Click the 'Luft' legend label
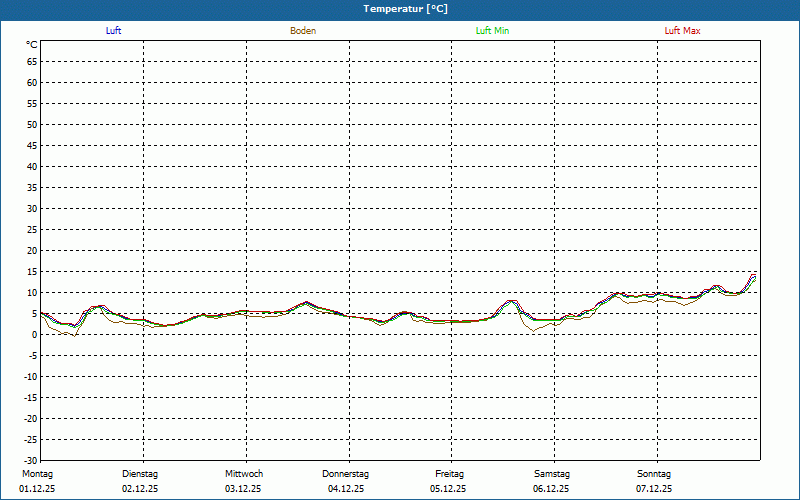This screenshot has width=800, height=500. click(x=113, y=31)
